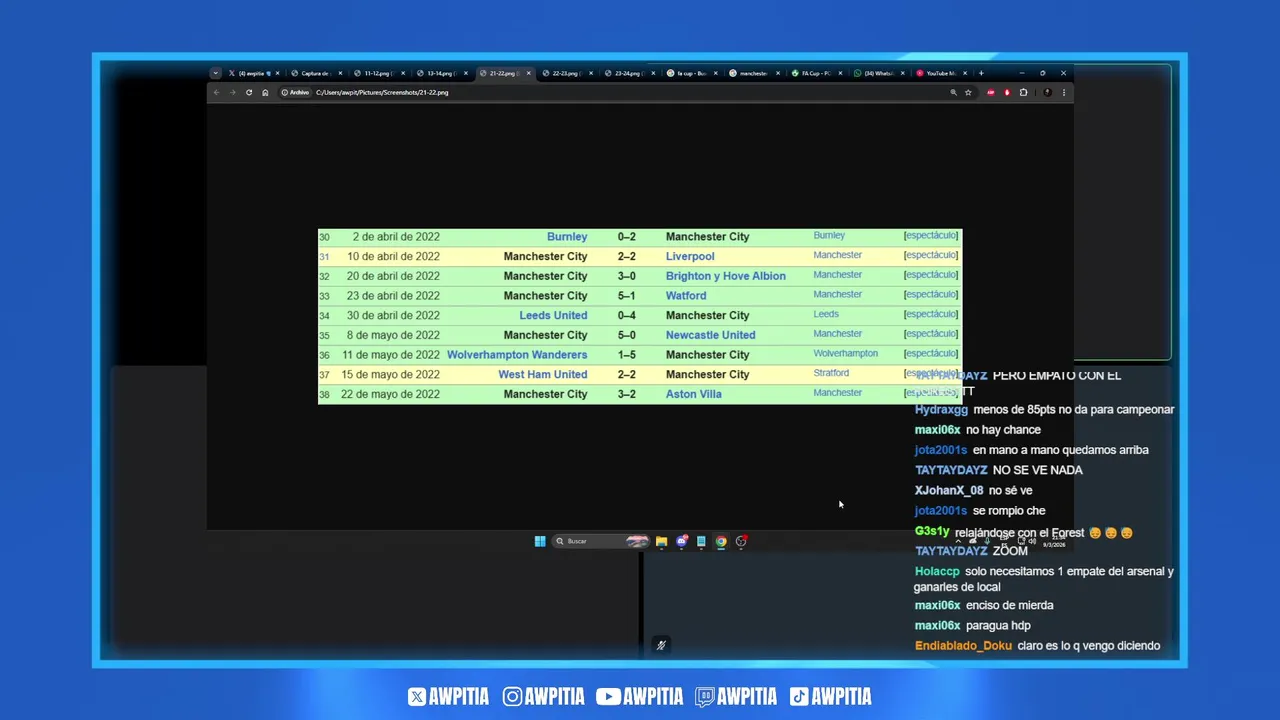Click Brighton y Hove Albion team name
Image resolution: width=1280 pixels, height=720 pixels.
click(x=726, y=276)
